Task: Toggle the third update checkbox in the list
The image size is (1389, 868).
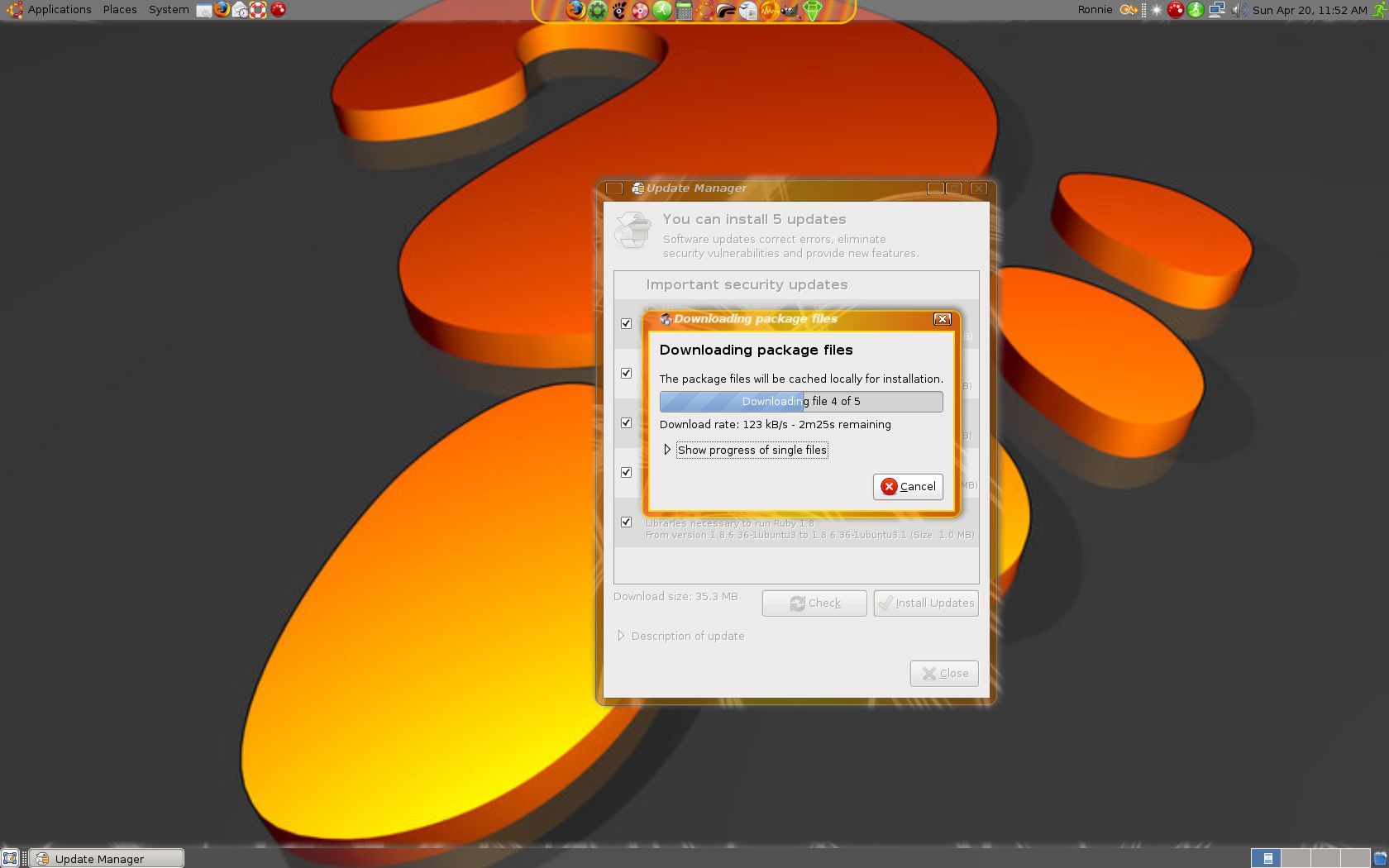Action: point(626,422)
